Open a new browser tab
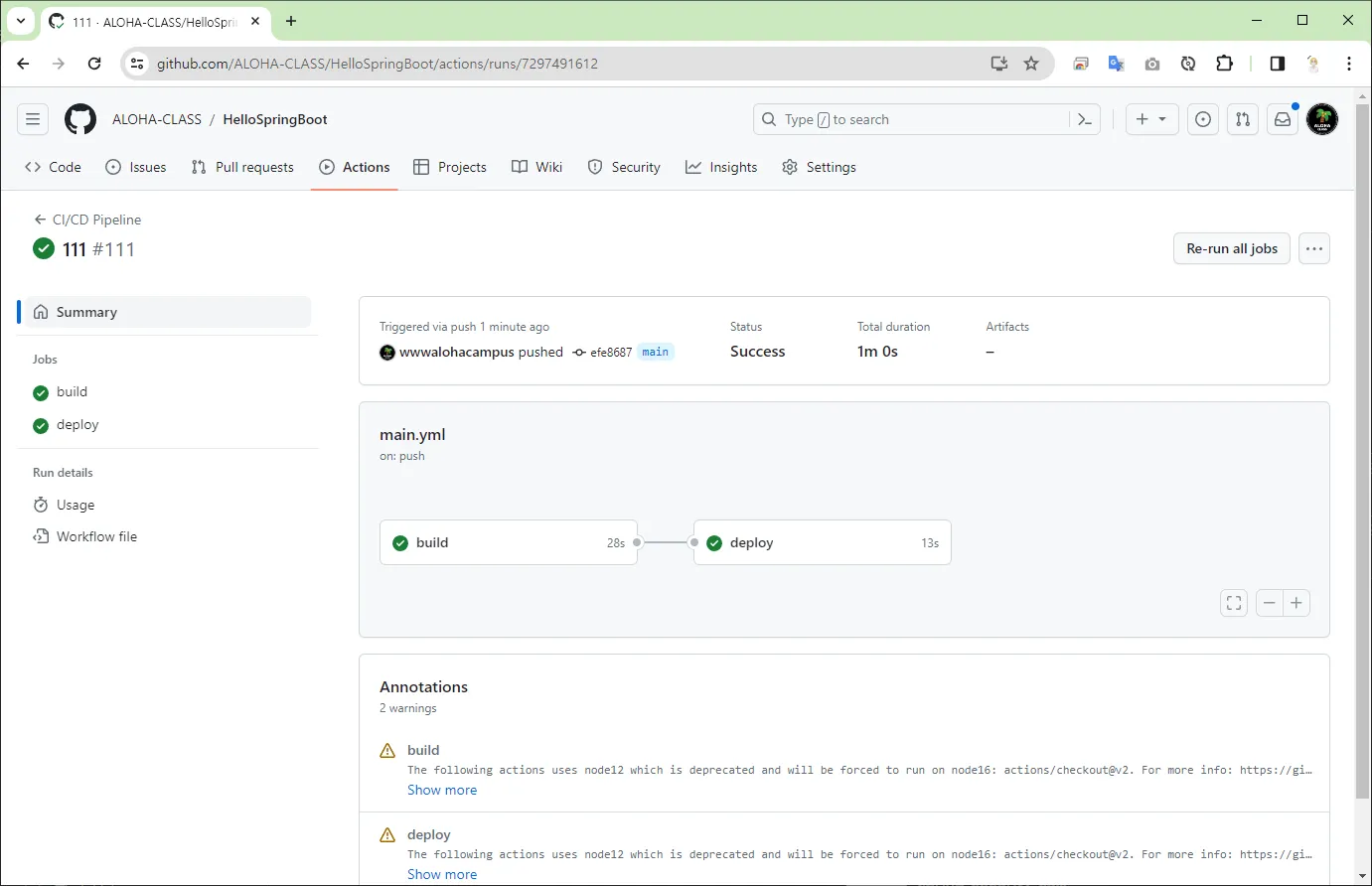This screenshot has width=1372, height=886. 291,21
